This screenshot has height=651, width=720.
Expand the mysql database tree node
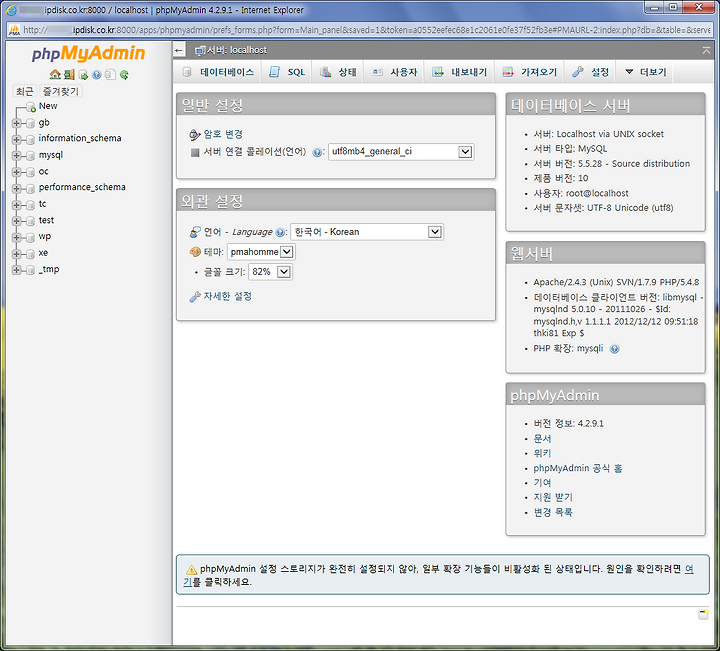[x=17, y=156]
